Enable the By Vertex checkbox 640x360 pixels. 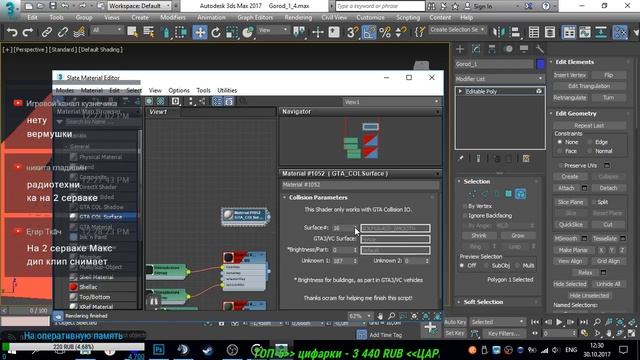pyautogui.click(x=464, y=206)
